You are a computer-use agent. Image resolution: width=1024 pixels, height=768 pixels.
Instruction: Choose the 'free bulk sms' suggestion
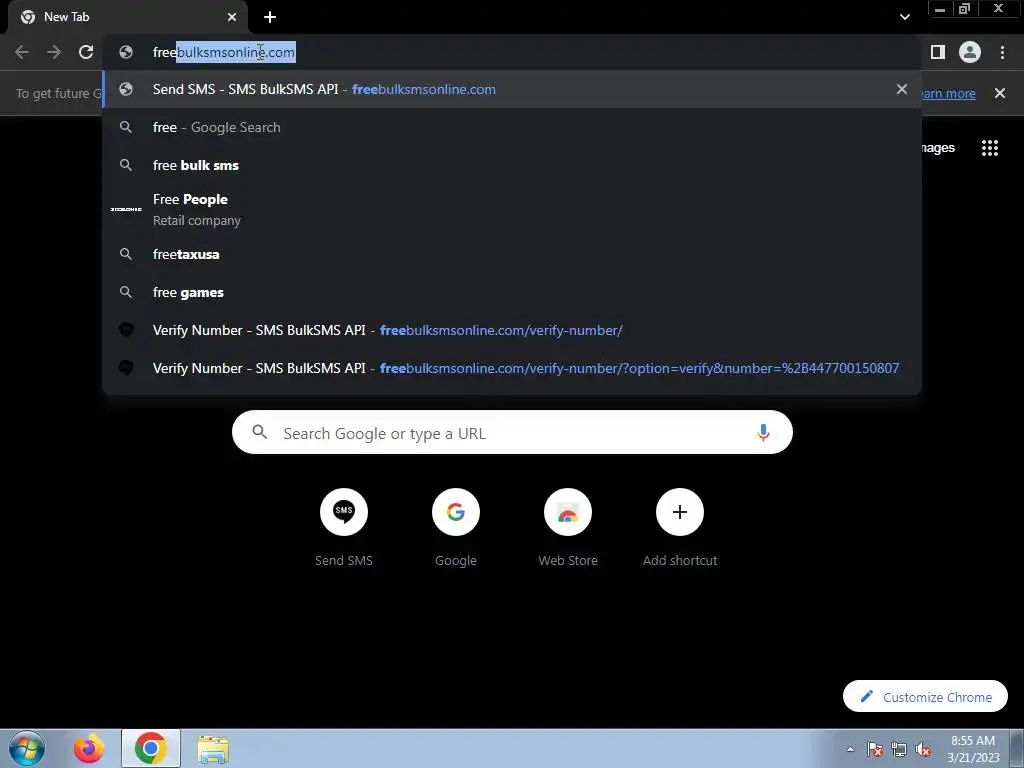(x=512, y=165)
